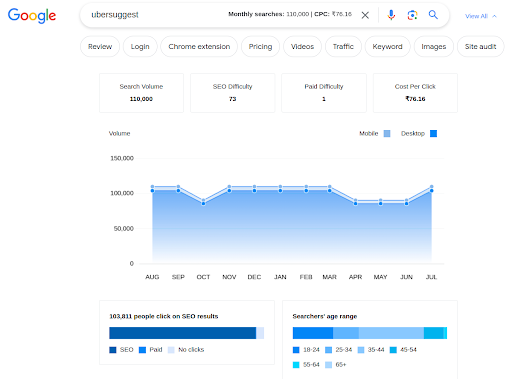
Task: Click the 35-44 age legend swatch
Action: tap(361, 350)
